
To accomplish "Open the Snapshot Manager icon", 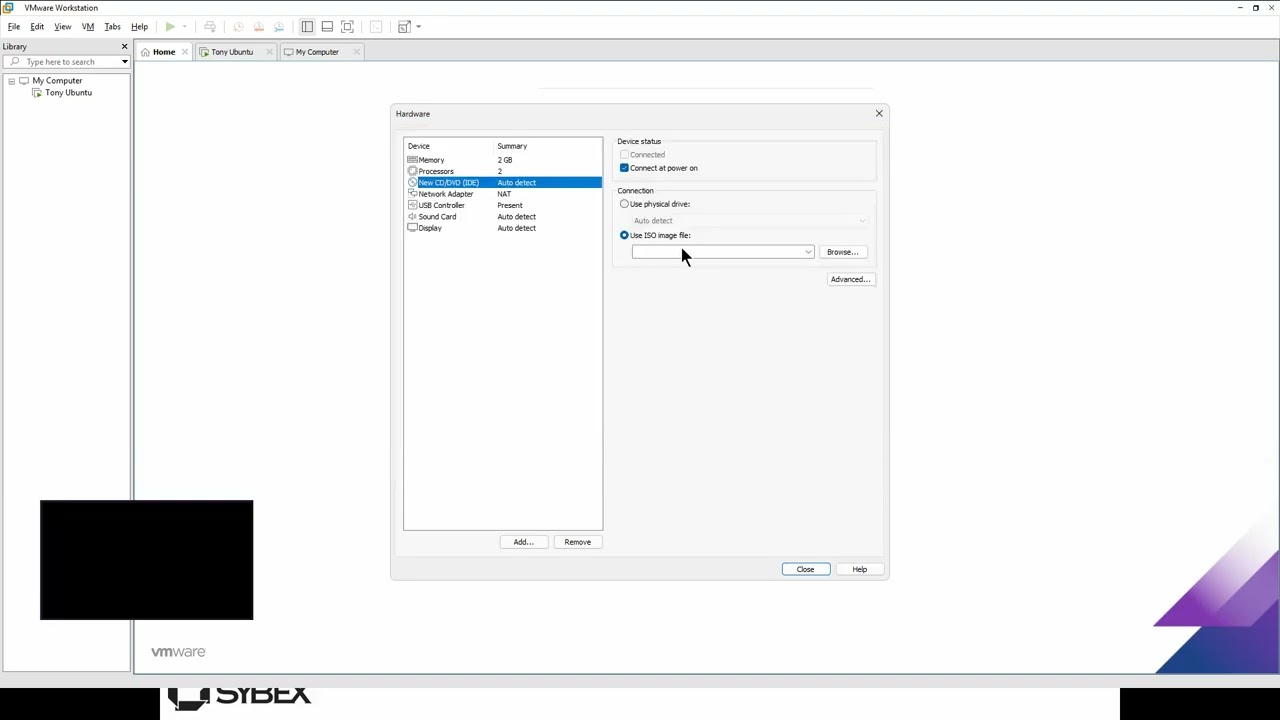I will point(279,27).
